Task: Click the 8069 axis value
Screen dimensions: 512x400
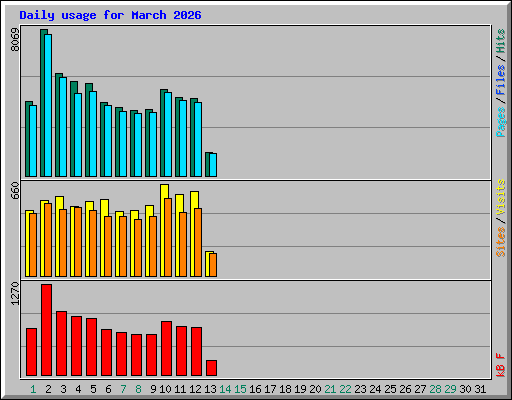Action: point(15,40)
